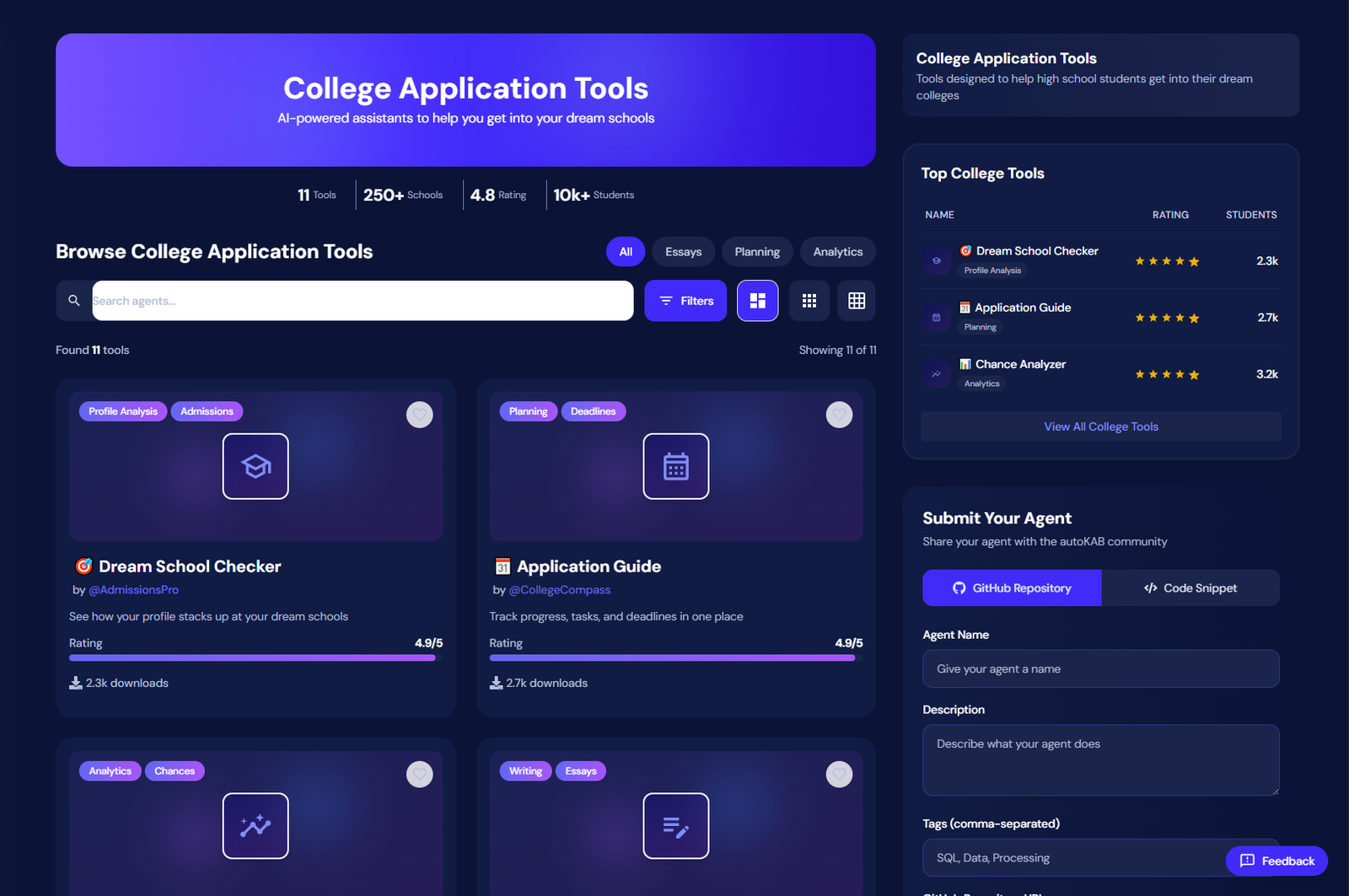Click the 4.8 Rating stat
This screenshot has height=896, width=1349.
498,195
